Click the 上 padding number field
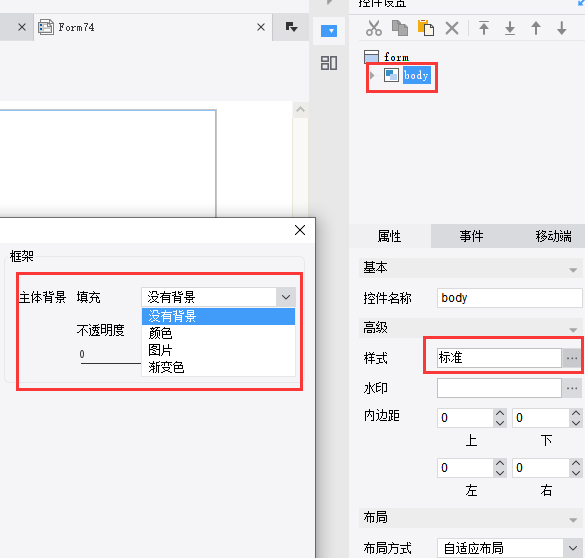The image size is (585, 558). 465,418
